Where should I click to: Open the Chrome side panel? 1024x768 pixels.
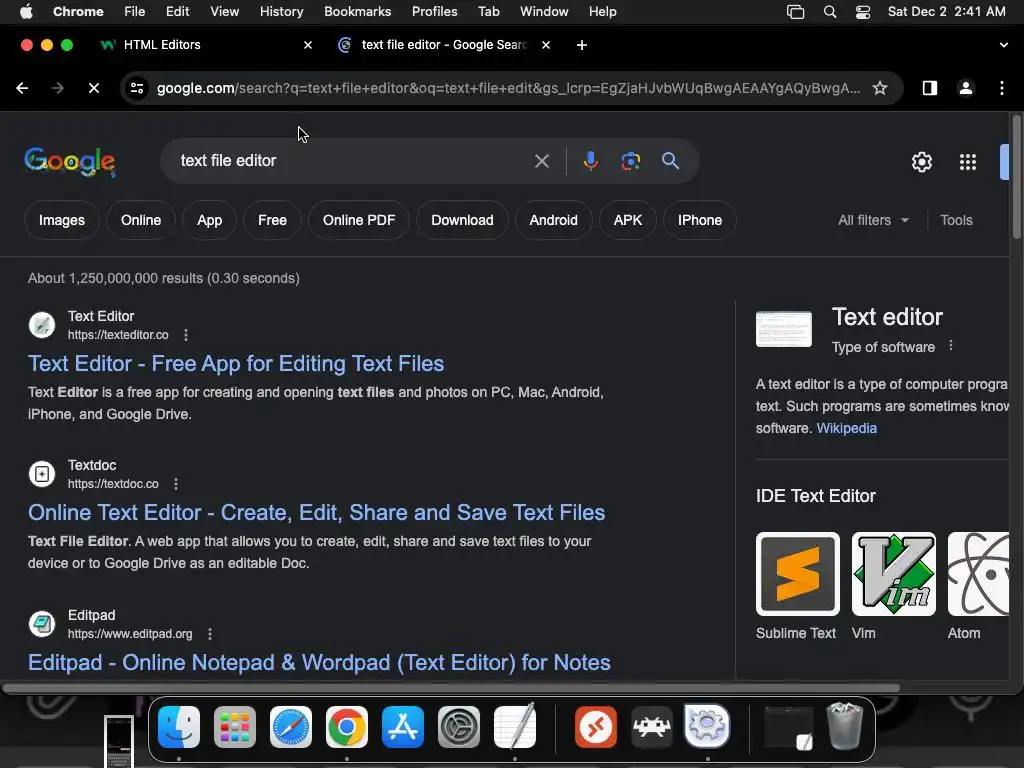929,88
